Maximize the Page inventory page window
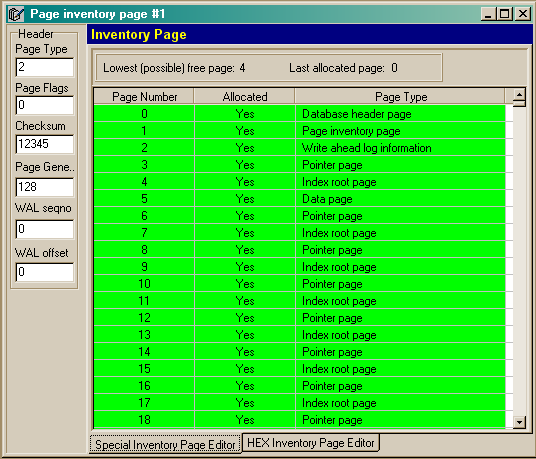The width and height of the screenshot is (536, 459). coord(505,14)
